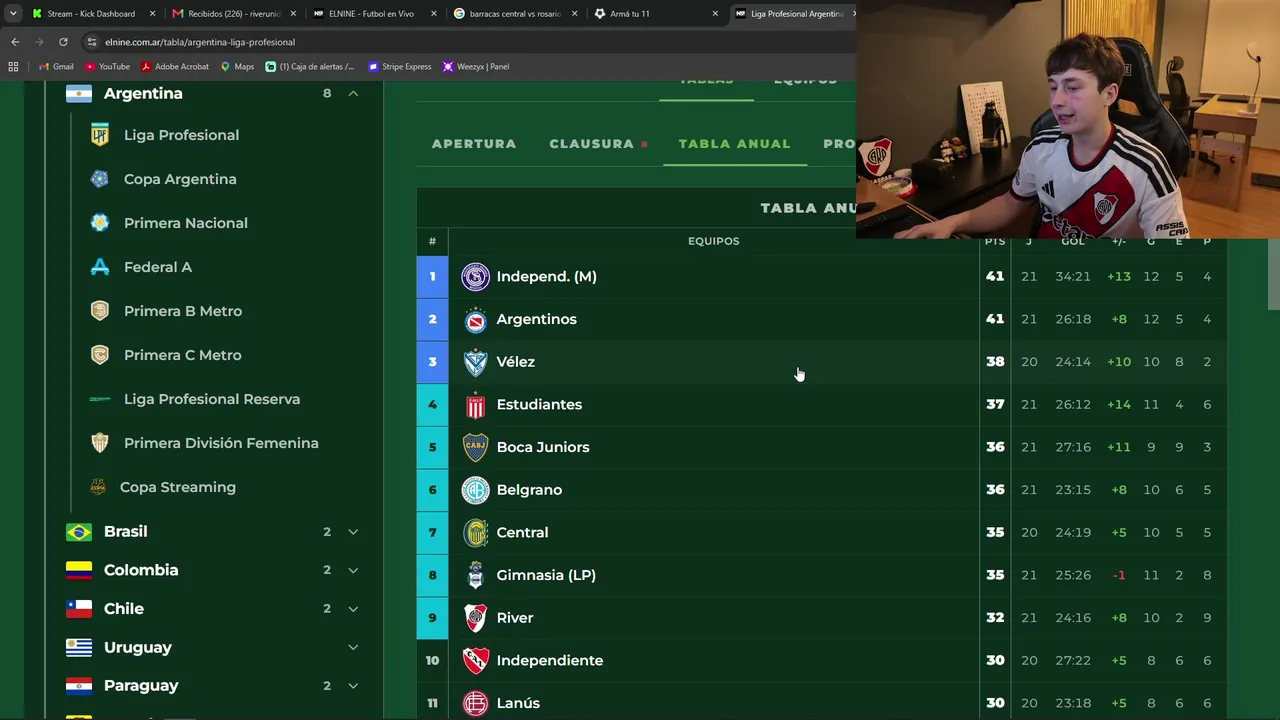
Task: Switch to the barracas central vs rosario tab
Action: coord(515,14)
